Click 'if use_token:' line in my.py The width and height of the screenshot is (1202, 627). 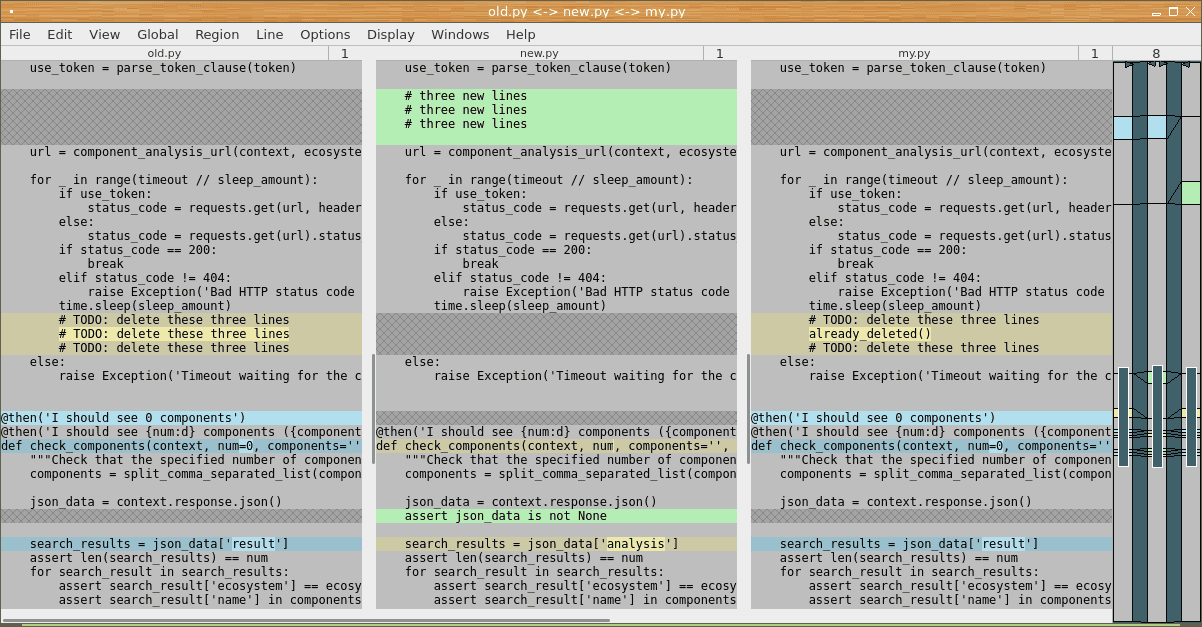tap(856, 194)
